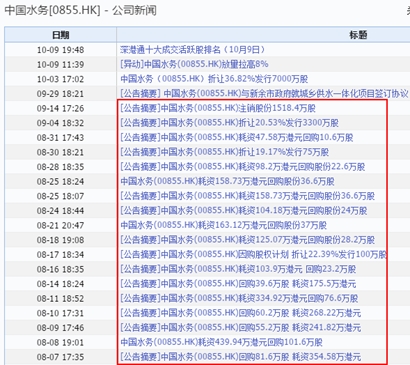This screenshot has height=365, width=410.
Task: Open 折让20.53%发行3300万股 announcement link
Action: pos(229,123)
